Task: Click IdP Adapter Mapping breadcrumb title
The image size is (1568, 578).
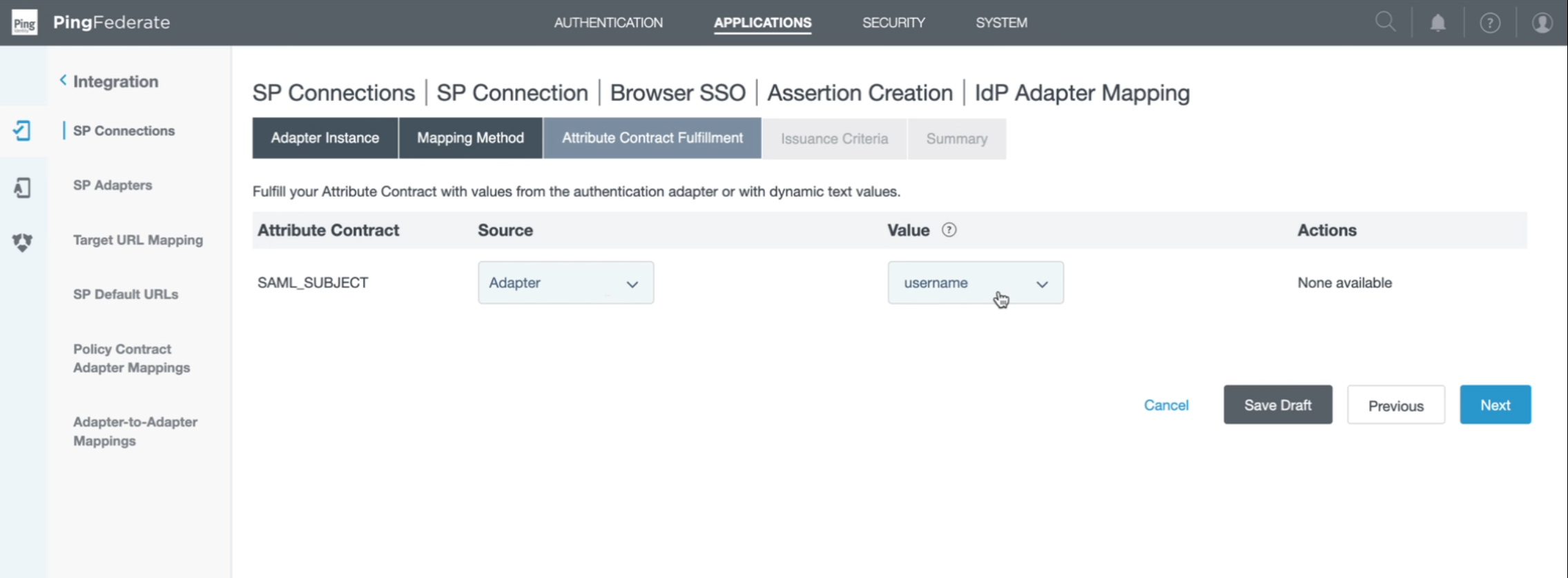Action: pos(1082,93)
